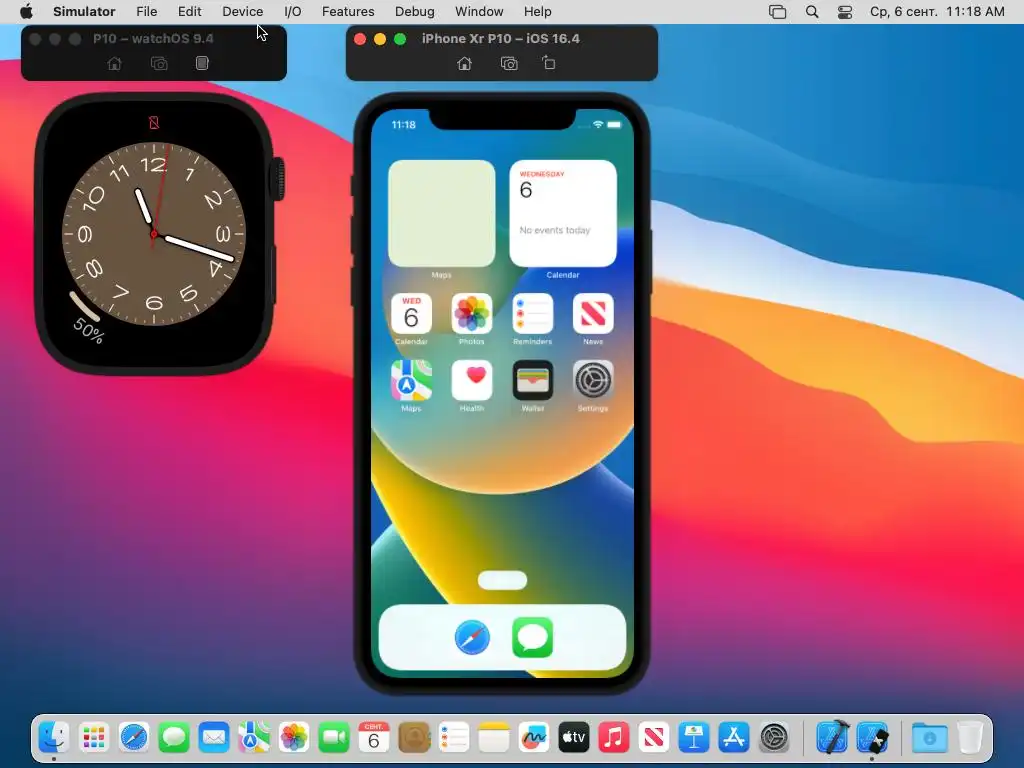The height and width of the screenshot is (768, 1024).
Task: Open the Simulator menu in the menu bar
Action: [84, 12]
